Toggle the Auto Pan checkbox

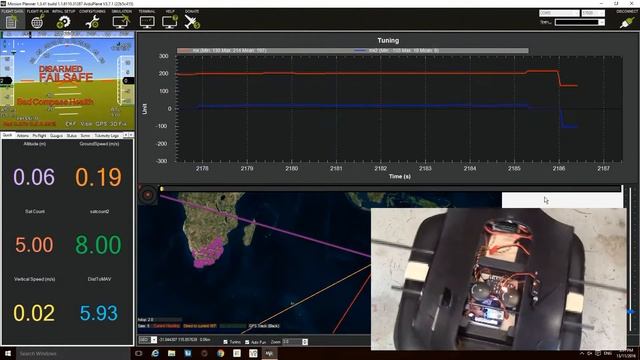(247, 342)
